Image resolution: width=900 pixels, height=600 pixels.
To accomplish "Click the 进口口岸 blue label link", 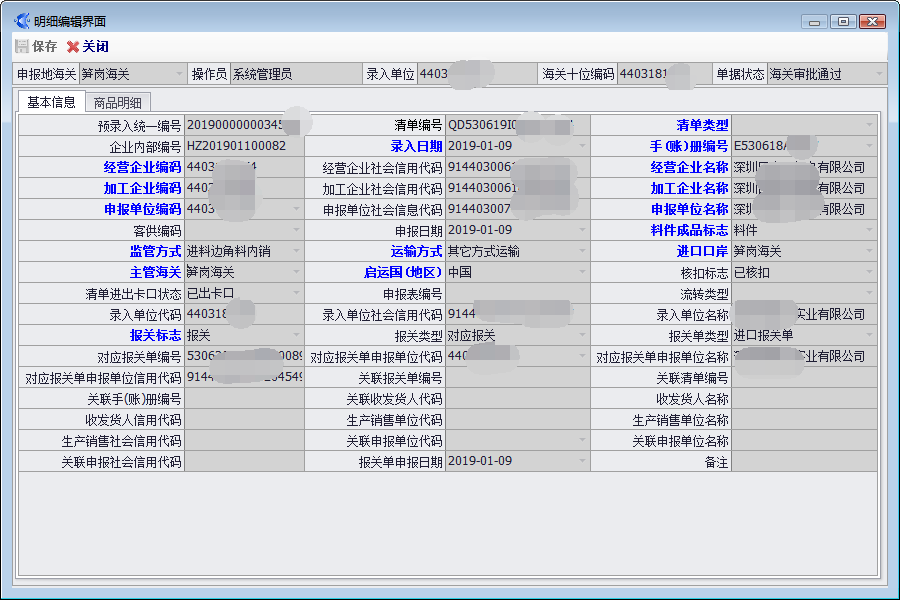I will (x=698, y=251).
